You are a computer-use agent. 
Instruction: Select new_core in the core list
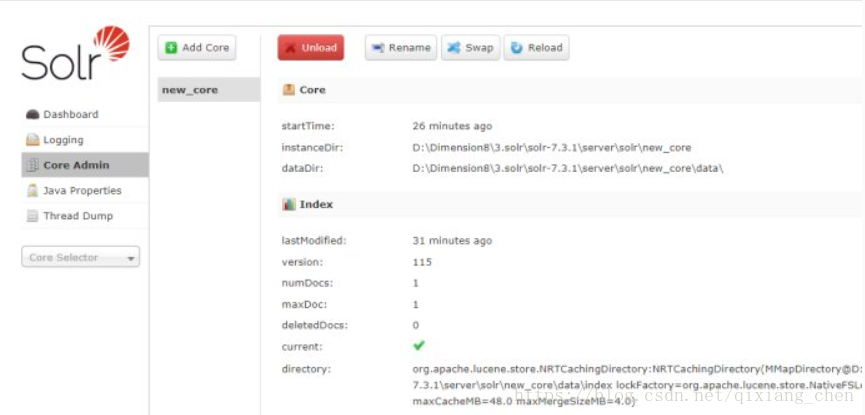209,89
